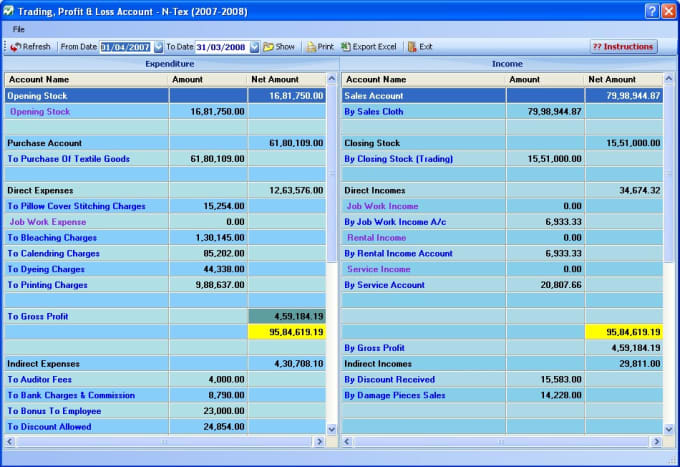The width and height of the screenshot is (680, 467).
Task: Select To Gross Profit row
Action: point(165,317)
